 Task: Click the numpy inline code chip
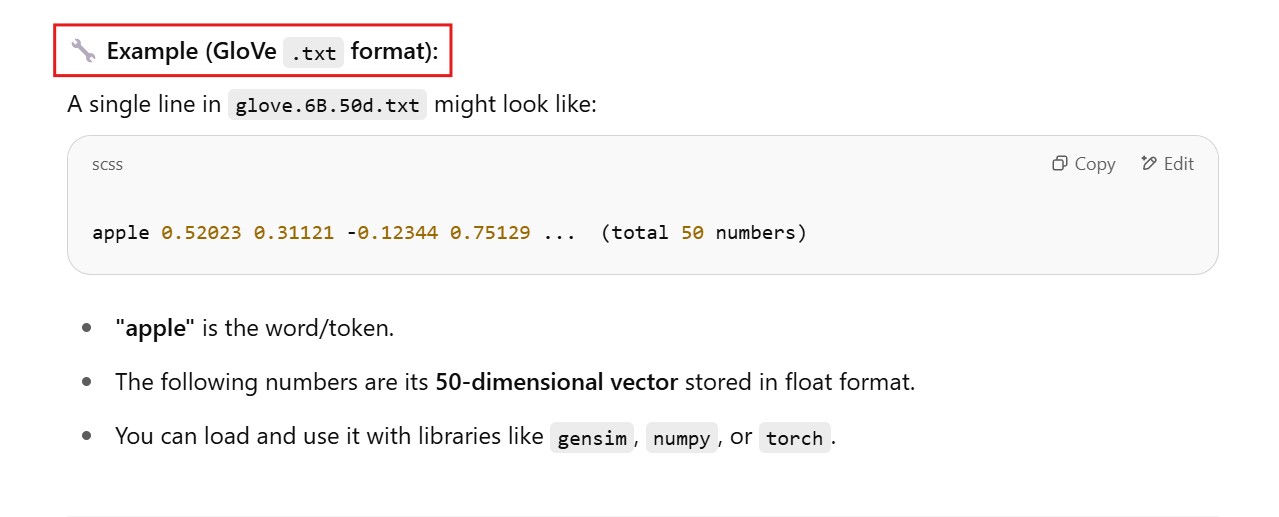tap(681, 438)
